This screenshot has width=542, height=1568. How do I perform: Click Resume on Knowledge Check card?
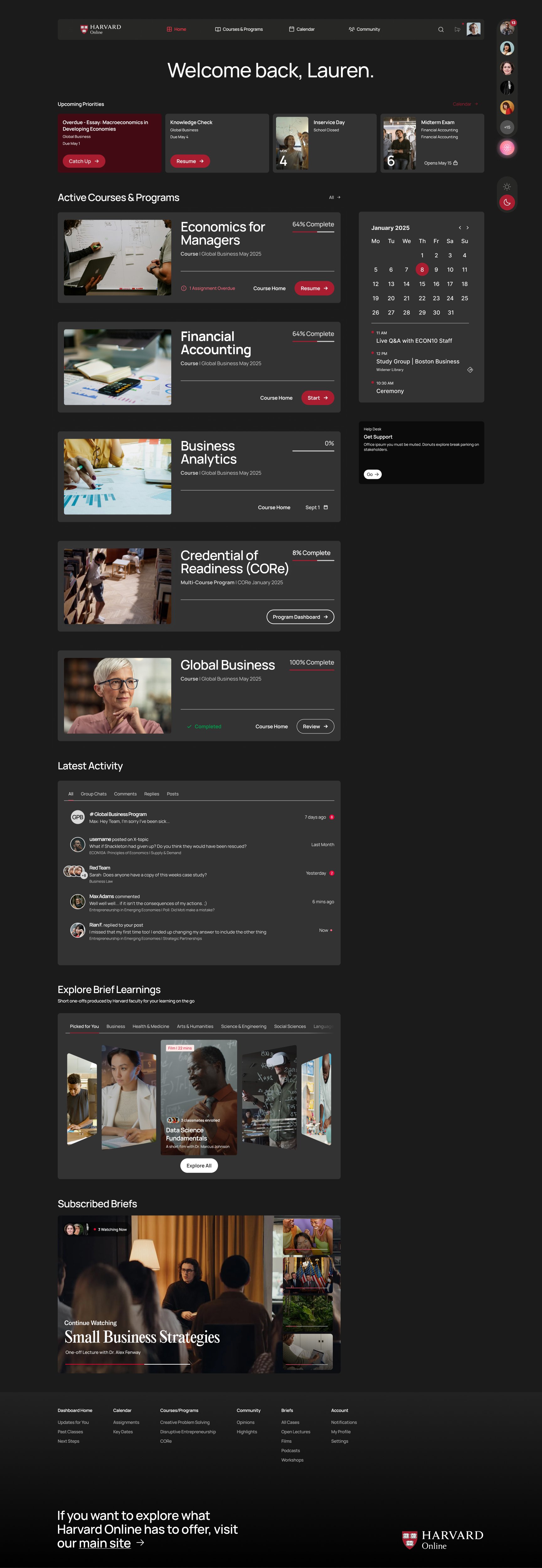coord(190,161)
